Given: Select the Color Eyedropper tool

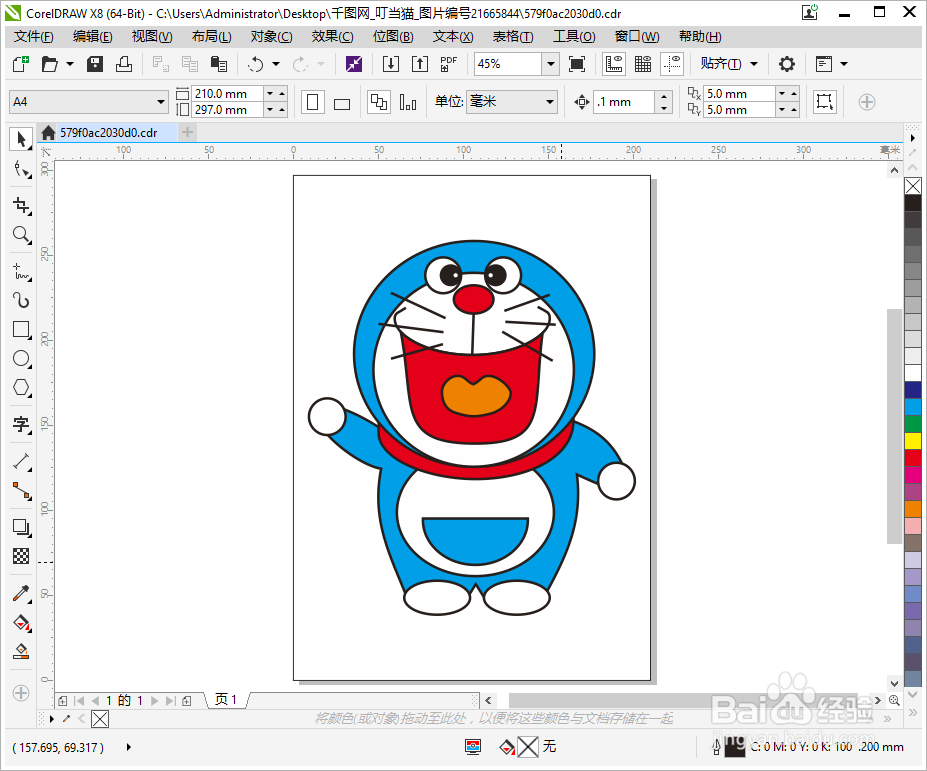Looking at the screenshot, I should click(21, 593).
